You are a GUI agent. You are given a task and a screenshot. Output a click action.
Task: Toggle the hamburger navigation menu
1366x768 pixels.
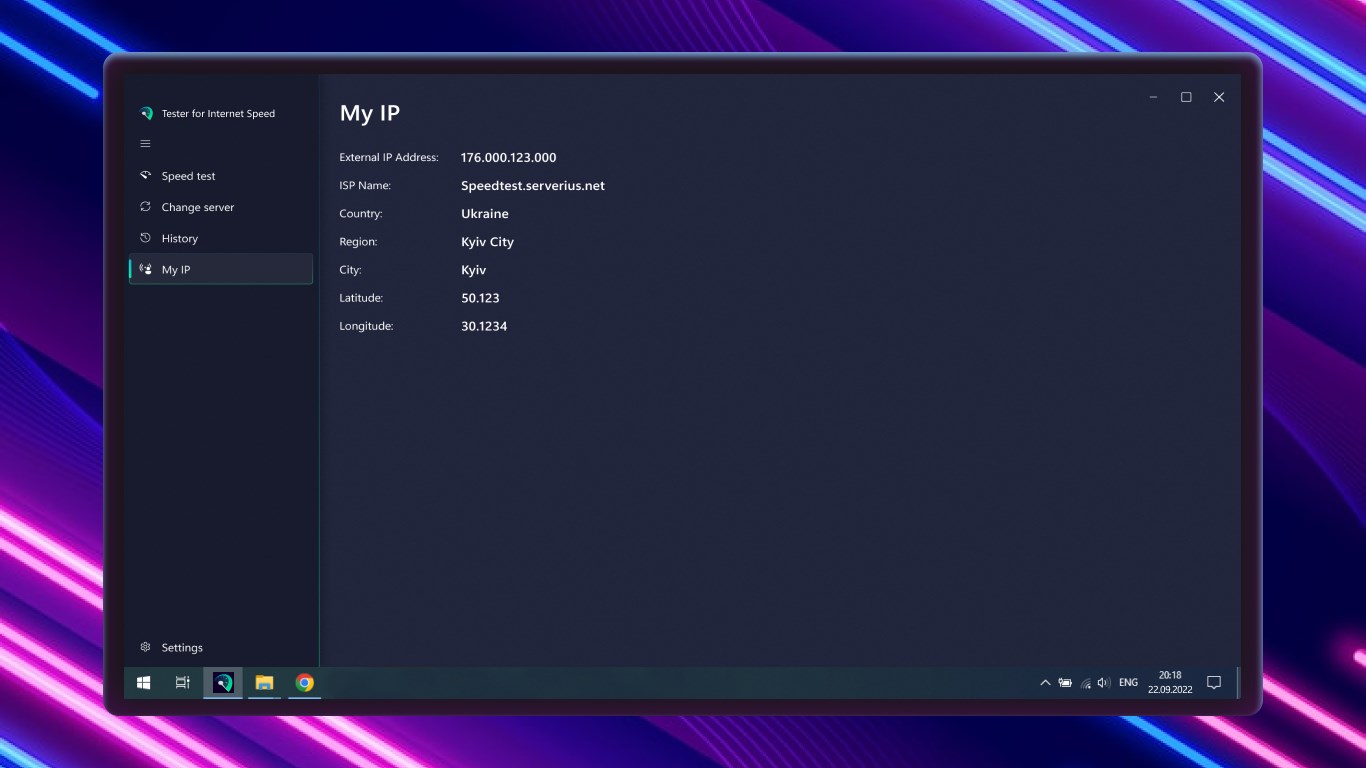(x=145, y=144)
